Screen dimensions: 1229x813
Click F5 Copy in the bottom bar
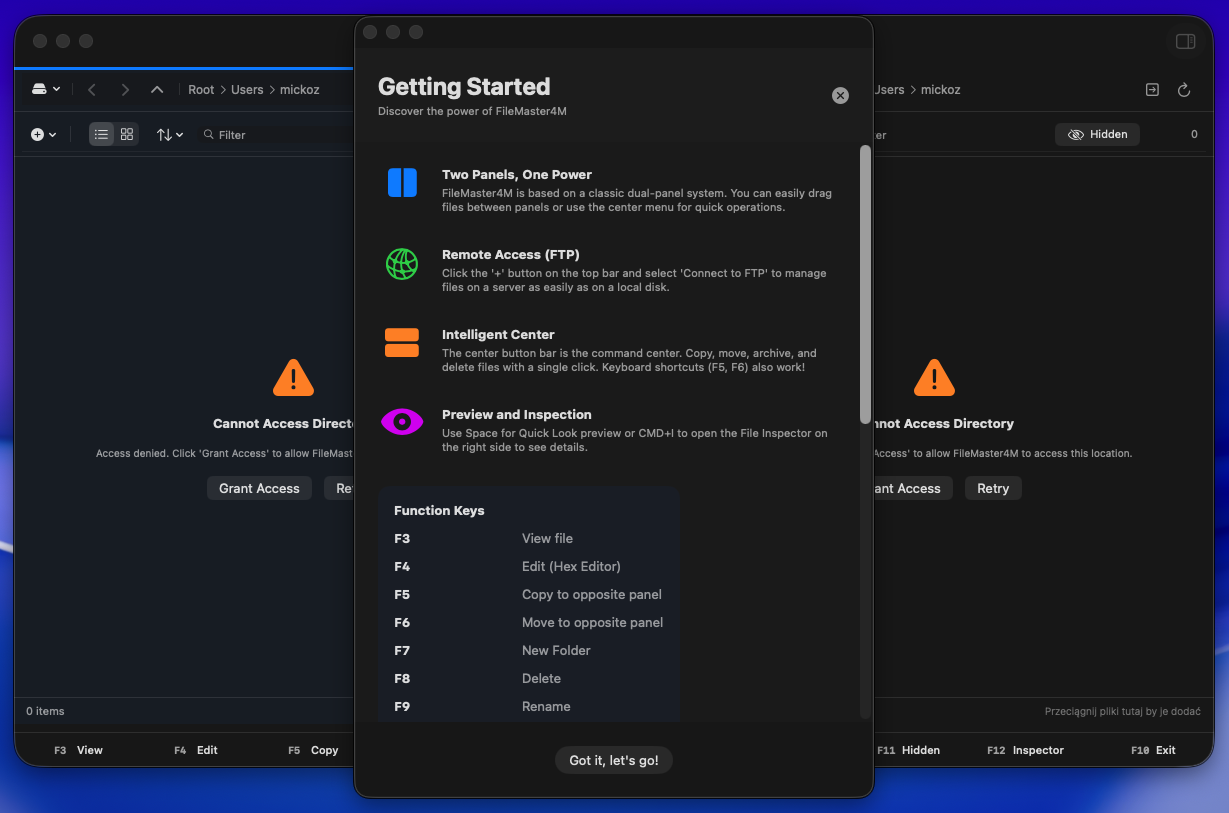[x=313, y=750]
